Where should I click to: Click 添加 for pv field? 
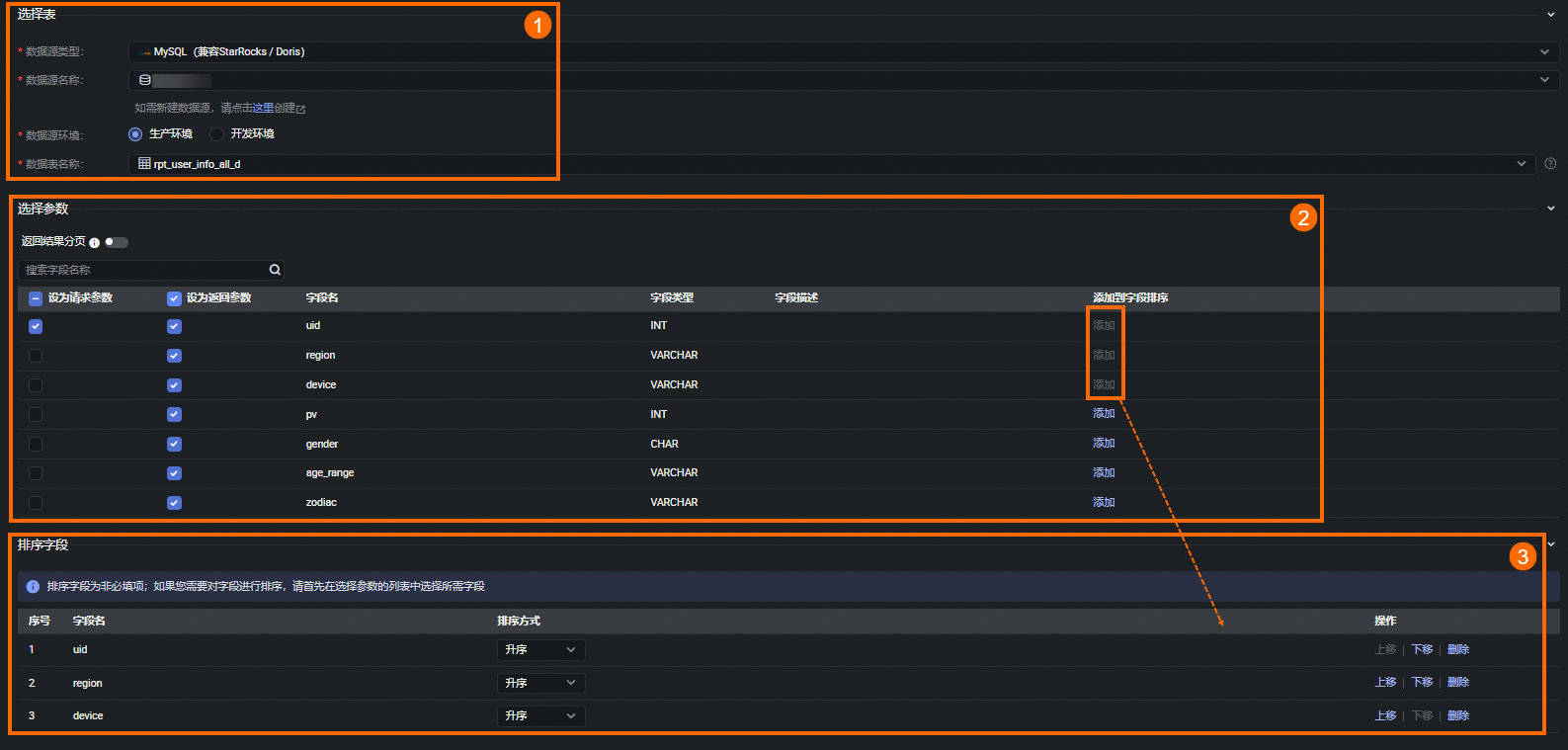tap(1104, 414)
